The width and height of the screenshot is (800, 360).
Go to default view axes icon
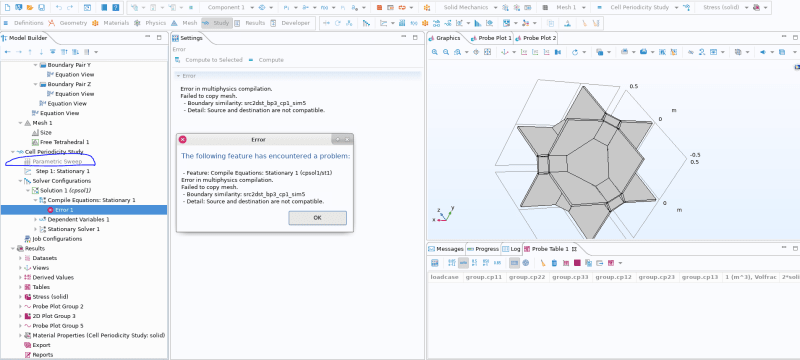pyautogui.click(x=505, y=52)
